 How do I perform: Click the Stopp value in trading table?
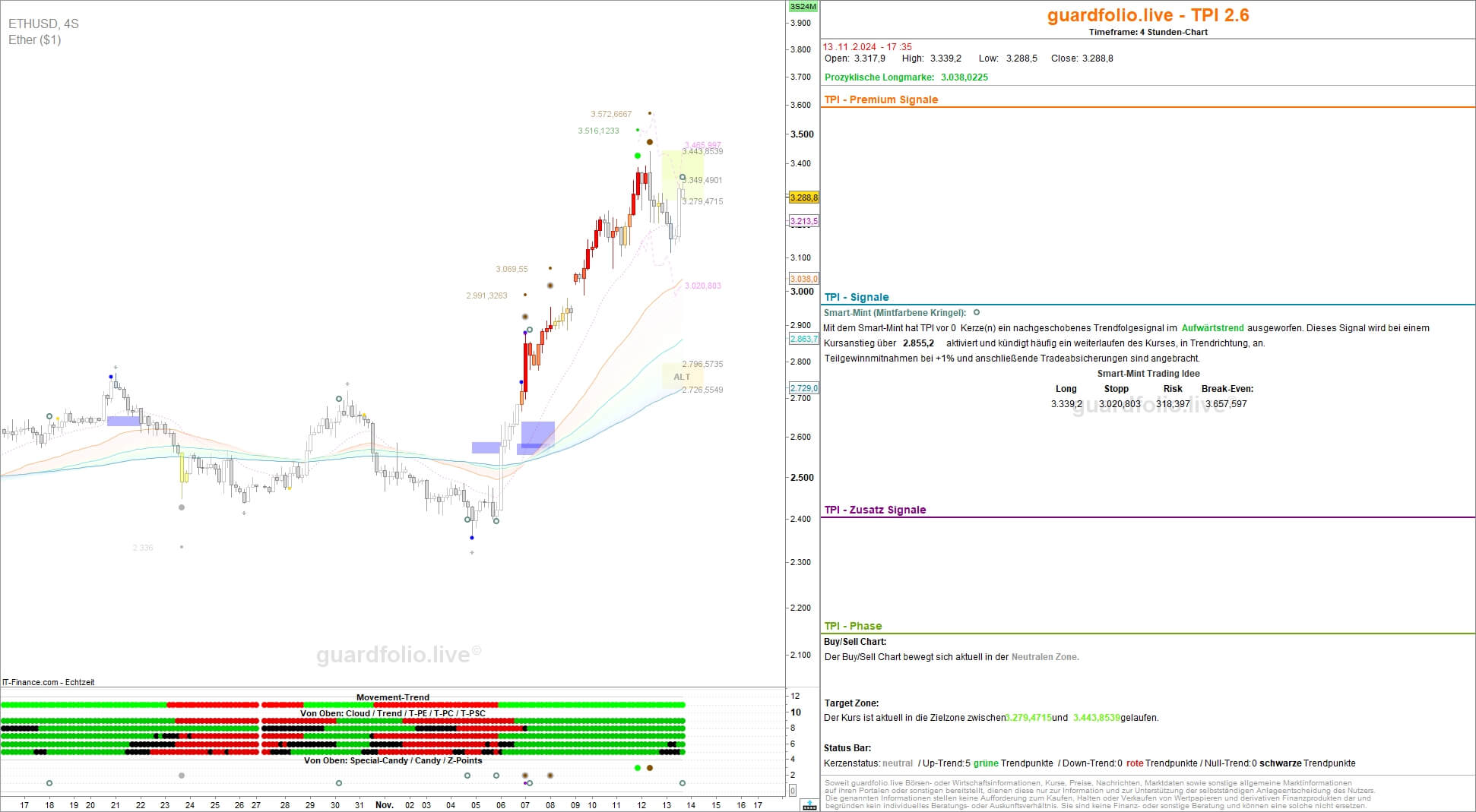tap(1120, 404)
